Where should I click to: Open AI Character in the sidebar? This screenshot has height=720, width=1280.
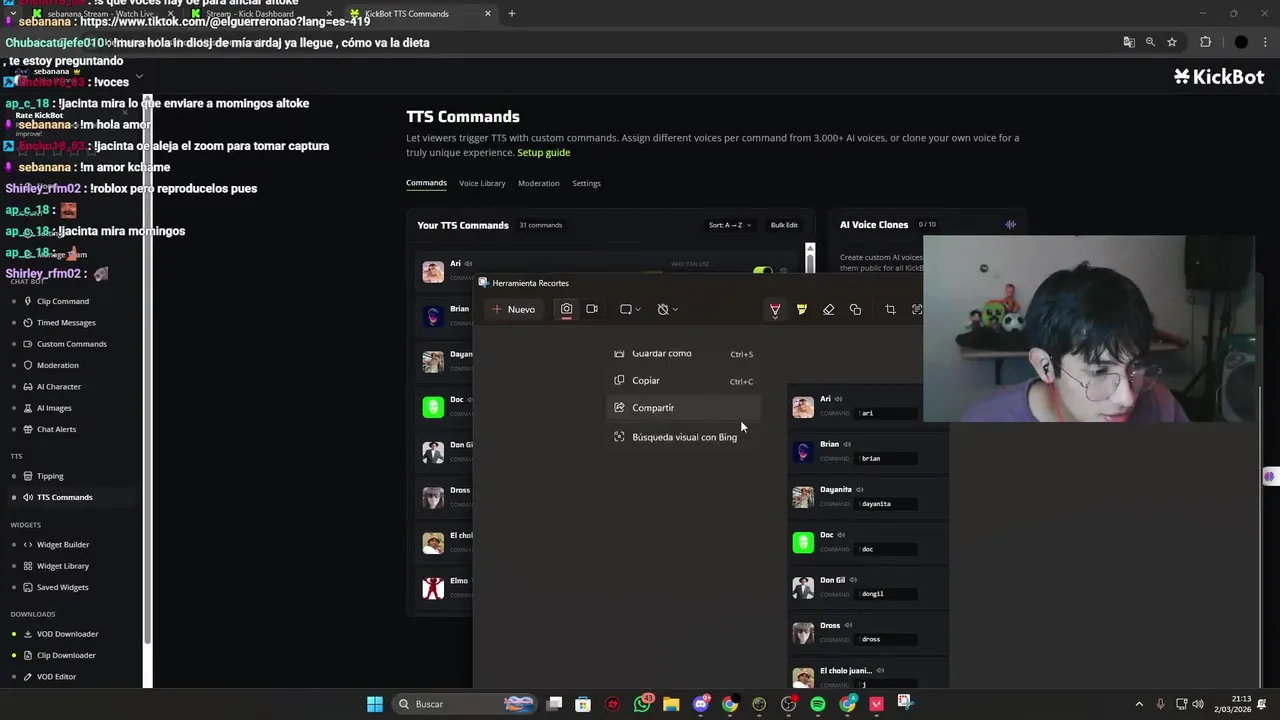tap(58, 386)
